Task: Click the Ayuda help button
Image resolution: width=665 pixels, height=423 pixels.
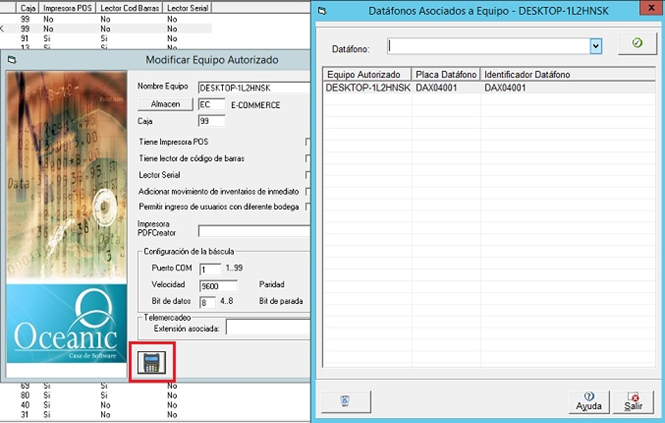Action: (x=589, y=401)
